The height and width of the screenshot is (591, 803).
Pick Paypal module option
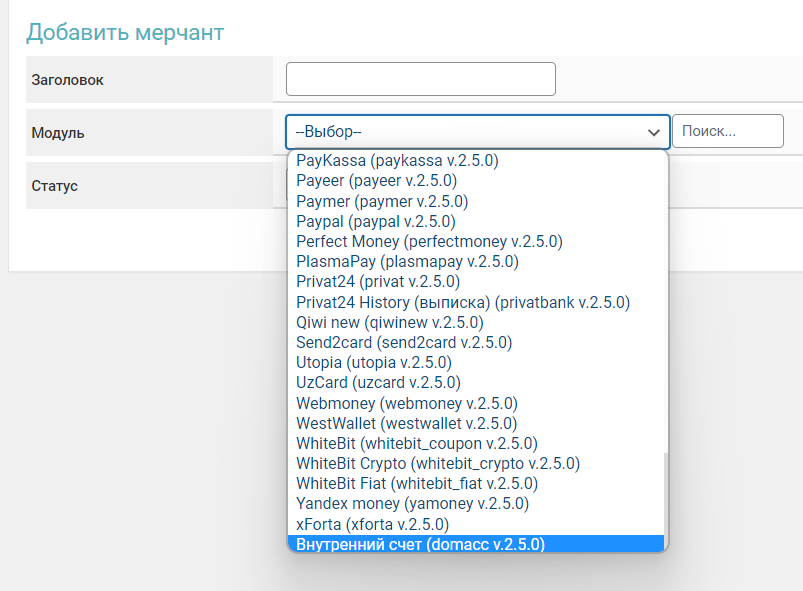click(376, 221)
